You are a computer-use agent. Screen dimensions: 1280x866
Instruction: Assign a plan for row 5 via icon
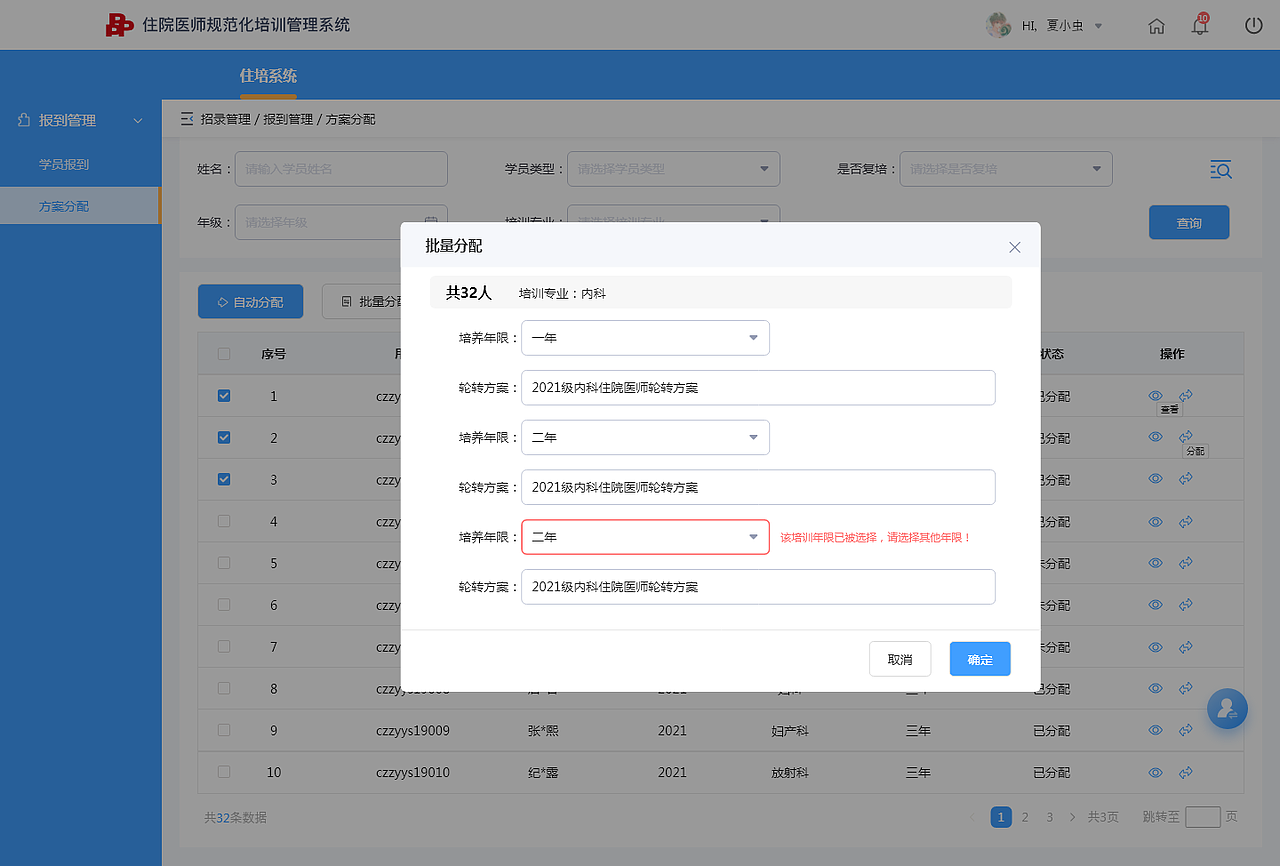pyautogui.click(x=1186, y=563)
